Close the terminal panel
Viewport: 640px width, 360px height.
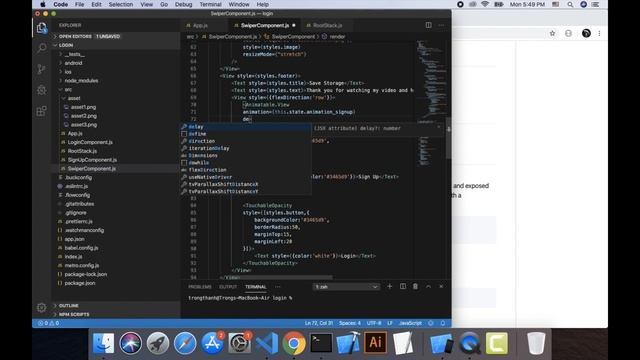441,287
